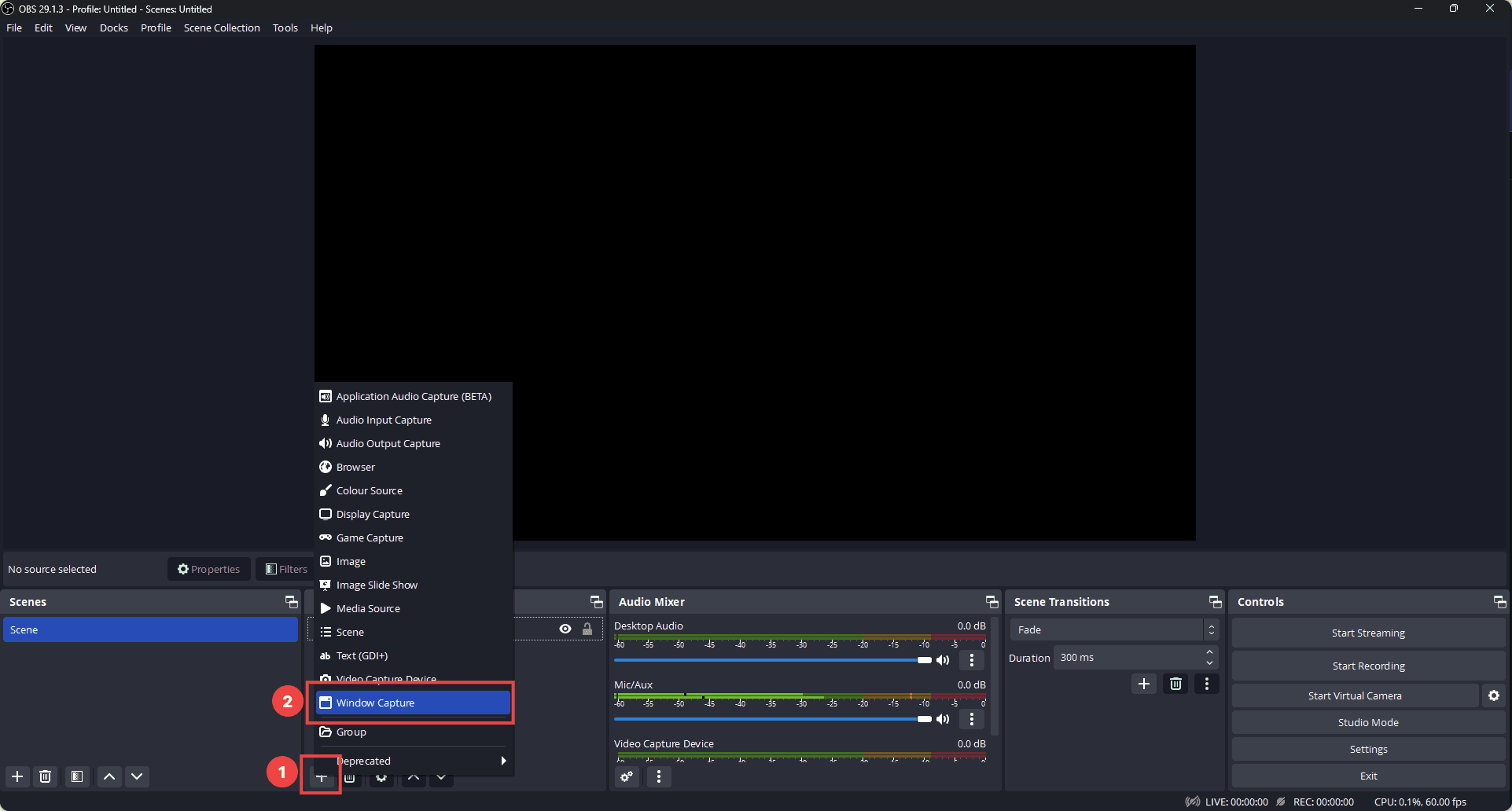
Task: Add a Browser source
Action: pos(414,467)
